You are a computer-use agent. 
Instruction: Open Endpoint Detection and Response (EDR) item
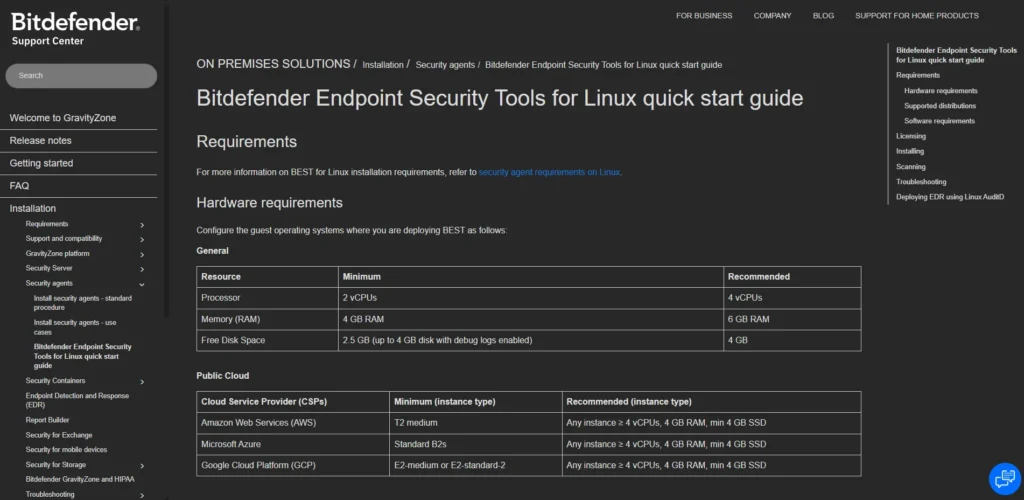pyautogui.click(x=77, y=400)
